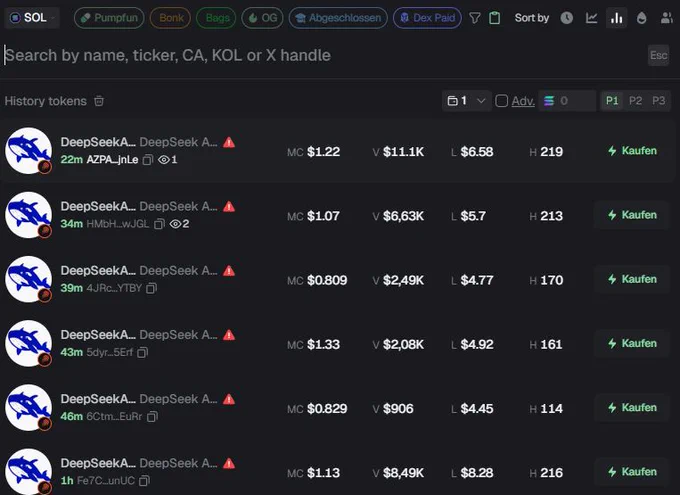Screen dimensions: 680x495
Task: Buy the 46m DeepSeek token via Kaufen
Action: click(x=632, y=407)
